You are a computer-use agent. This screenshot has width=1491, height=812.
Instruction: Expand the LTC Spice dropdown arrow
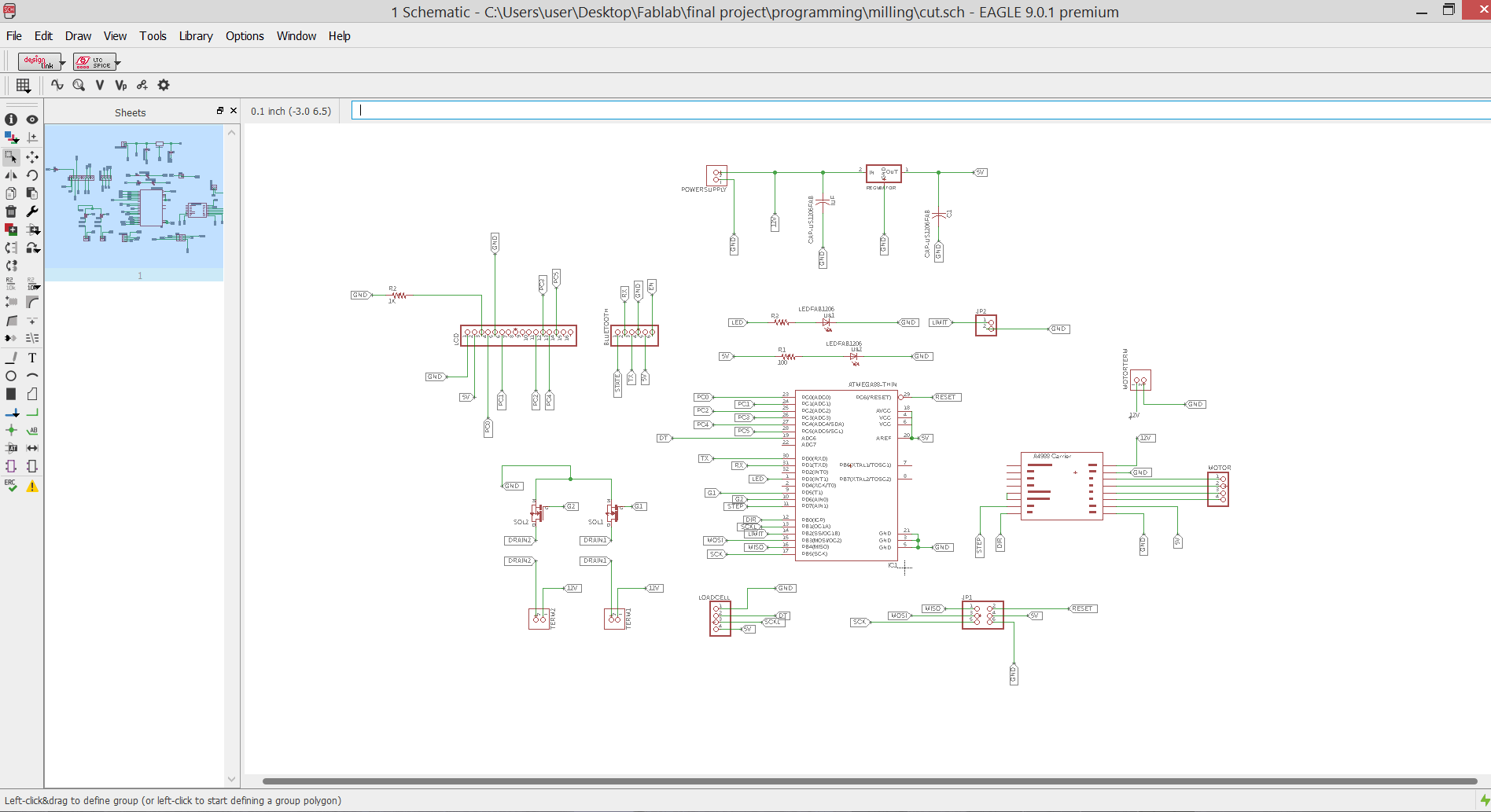tap(117, 62)
